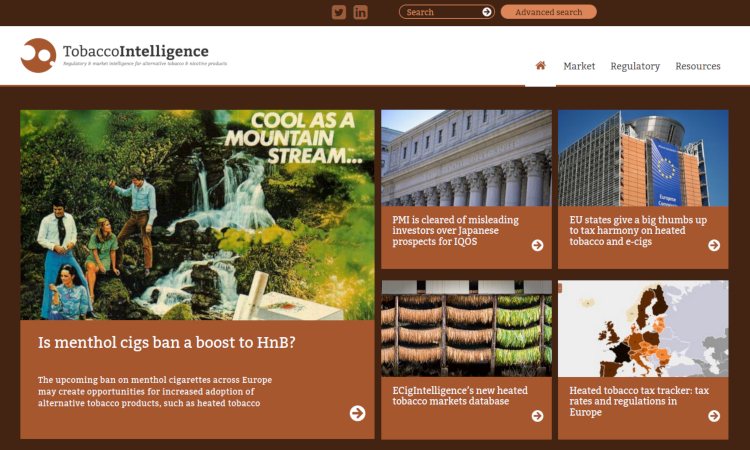Image resolution: width=750 pixels, height=450 pixels.
Task: Click arrow on heated tobacco markets database
Action: pyautogui.click(x=537, y=416)
